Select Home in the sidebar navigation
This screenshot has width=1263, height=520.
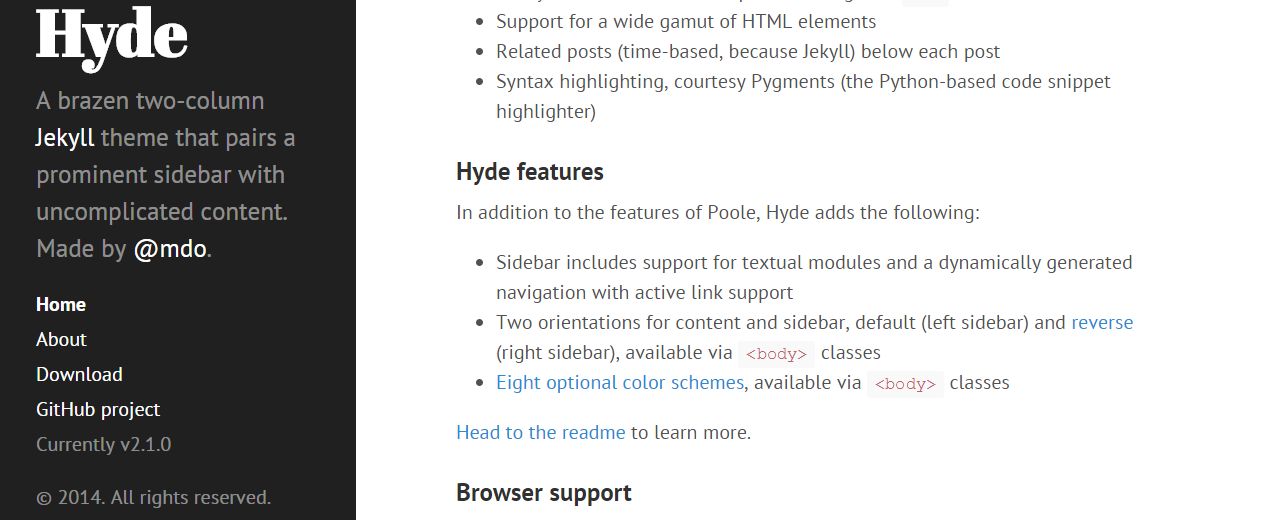pyautogui.click(x=61, y=304)
